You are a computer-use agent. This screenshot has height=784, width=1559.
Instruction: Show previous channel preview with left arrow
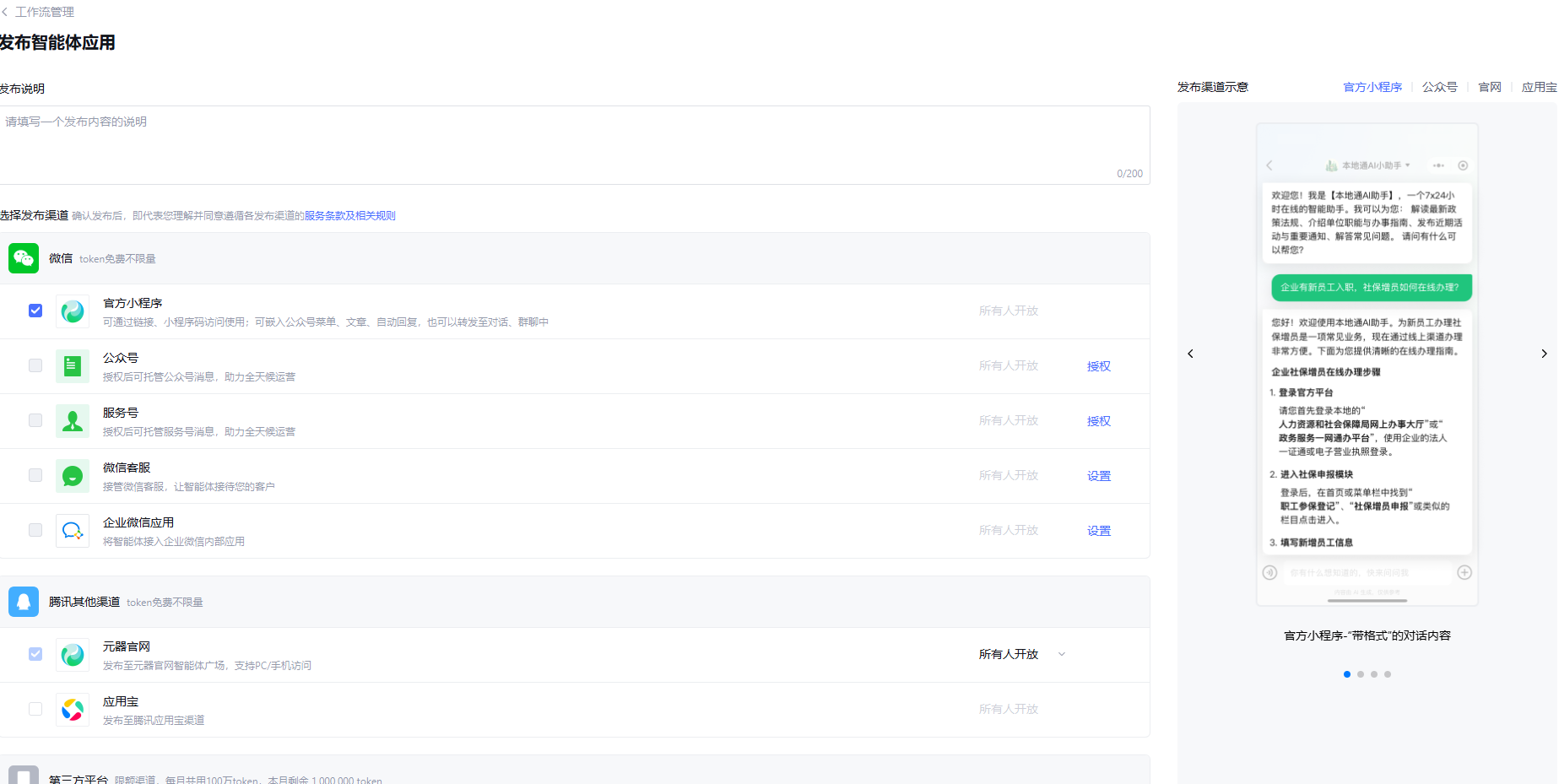(1190, 354)
